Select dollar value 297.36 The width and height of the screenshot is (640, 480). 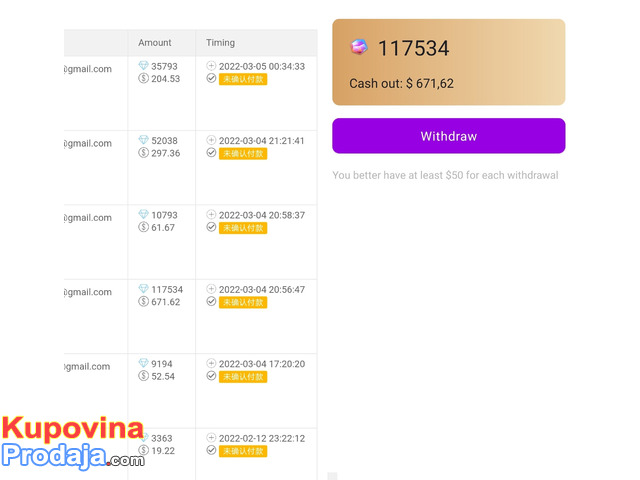pyautogui.click(x=165, y=153)
